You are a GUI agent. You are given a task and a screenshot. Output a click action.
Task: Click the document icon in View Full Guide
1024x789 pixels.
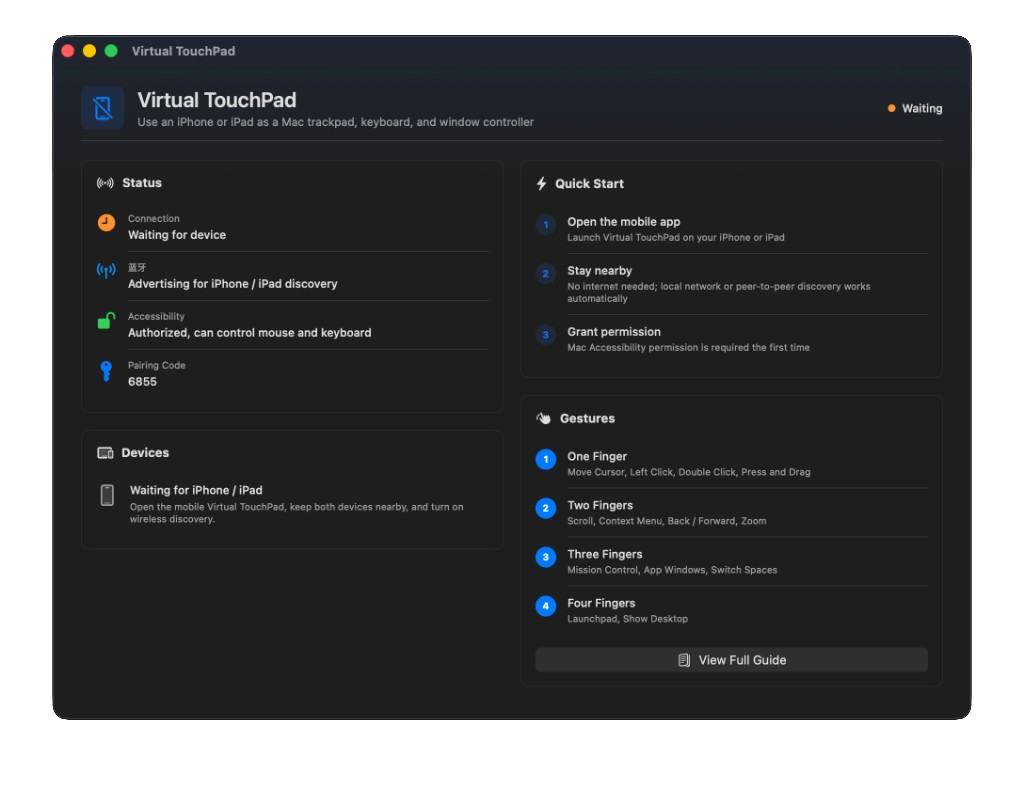pyautogui.click(x=684, y=660)
